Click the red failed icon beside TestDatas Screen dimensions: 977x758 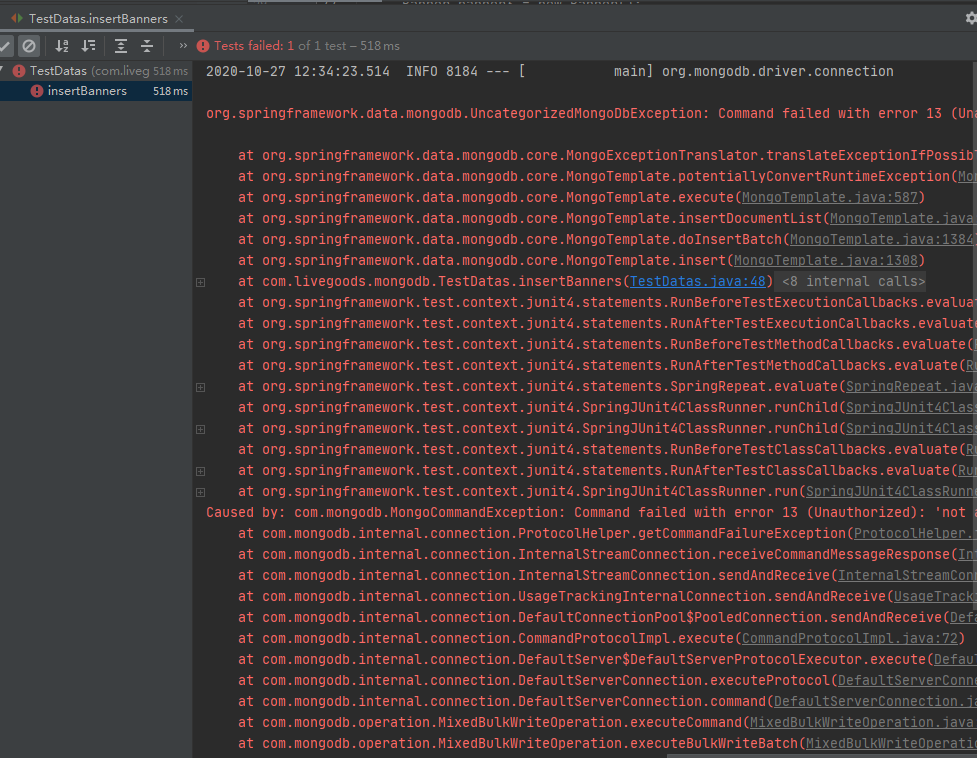coord(19,71)
